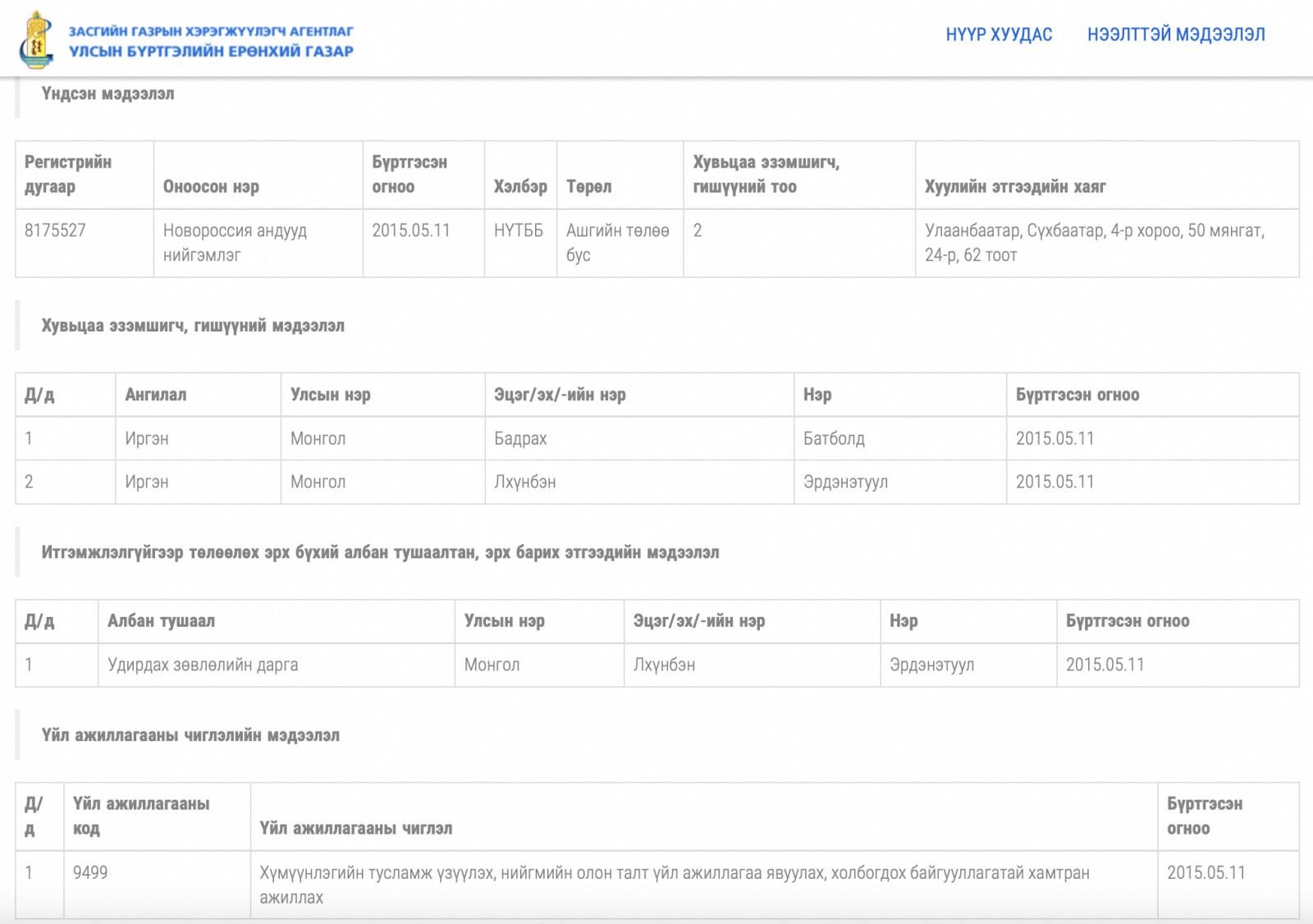The width and height of the screenshot is (1313, 924).
Task: Click Иргэн in the Батболд row
Action: [198, 438]
